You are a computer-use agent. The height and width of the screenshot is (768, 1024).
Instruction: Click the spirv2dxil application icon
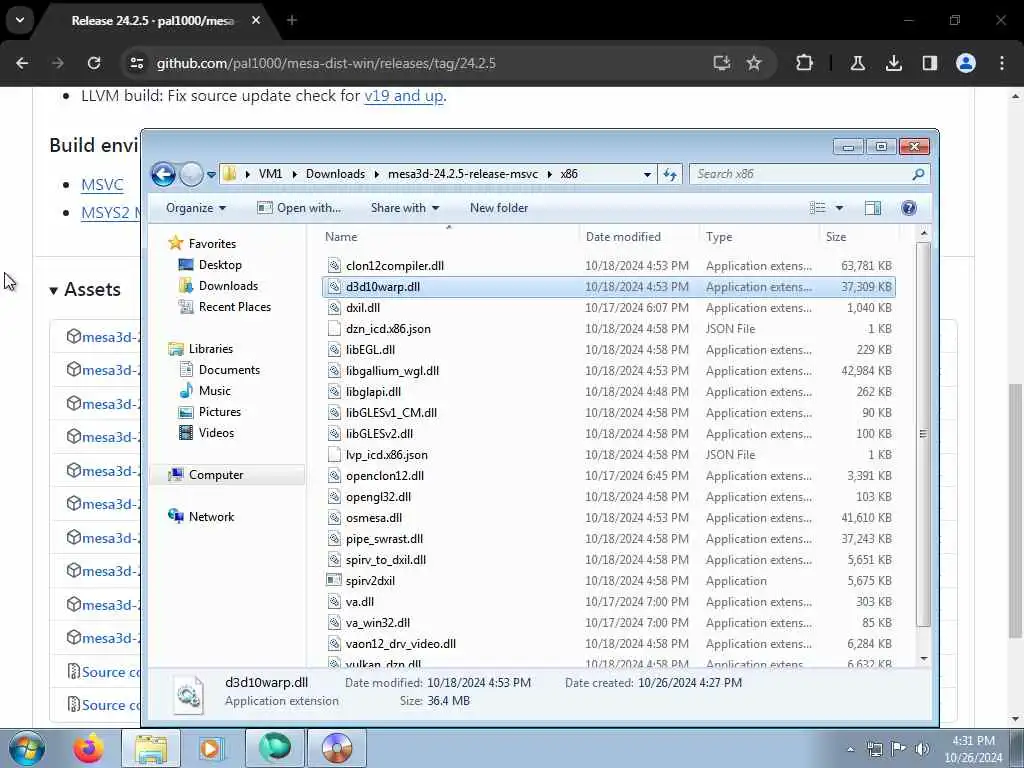click(x=334, y=580)
